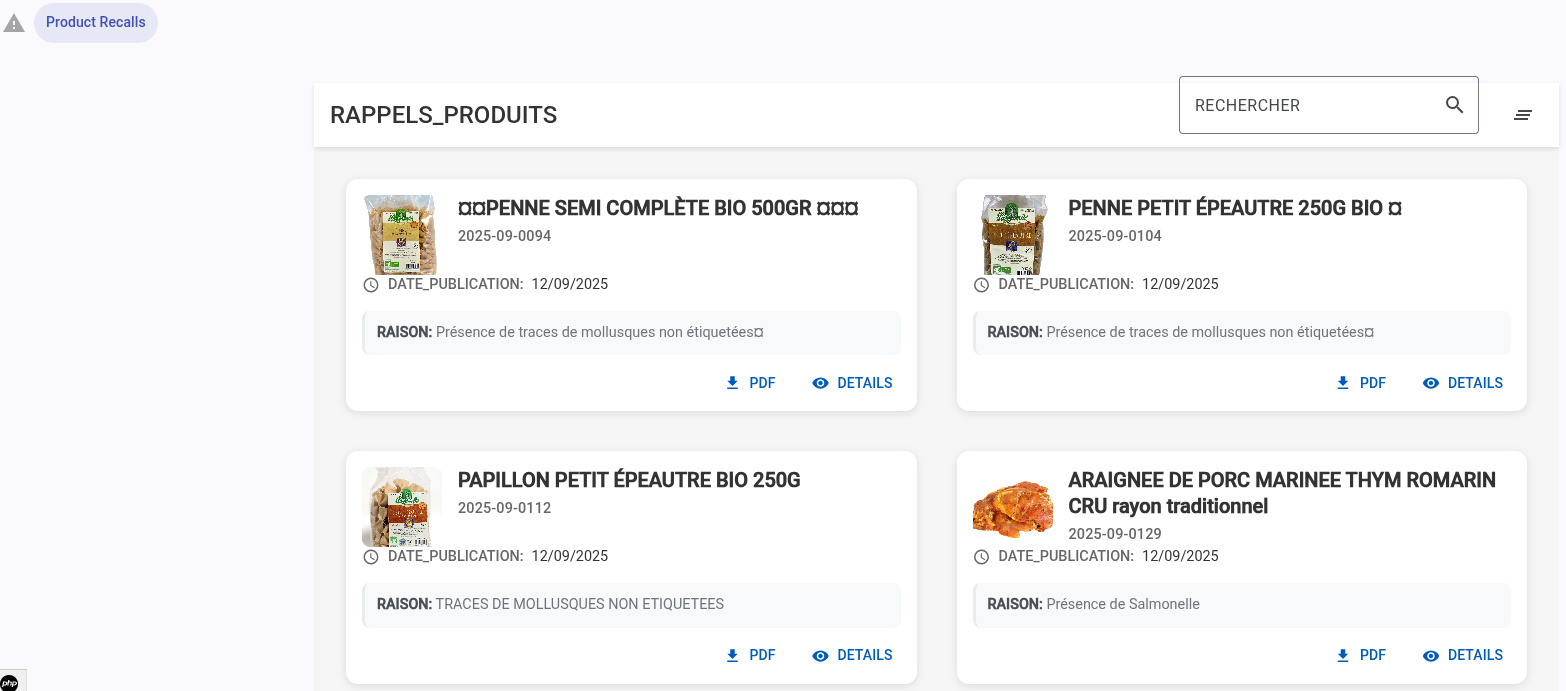Click the PHP debug icon at bottom-left
Viewport: 1566px width, 691px height.
tap(9, 682)
